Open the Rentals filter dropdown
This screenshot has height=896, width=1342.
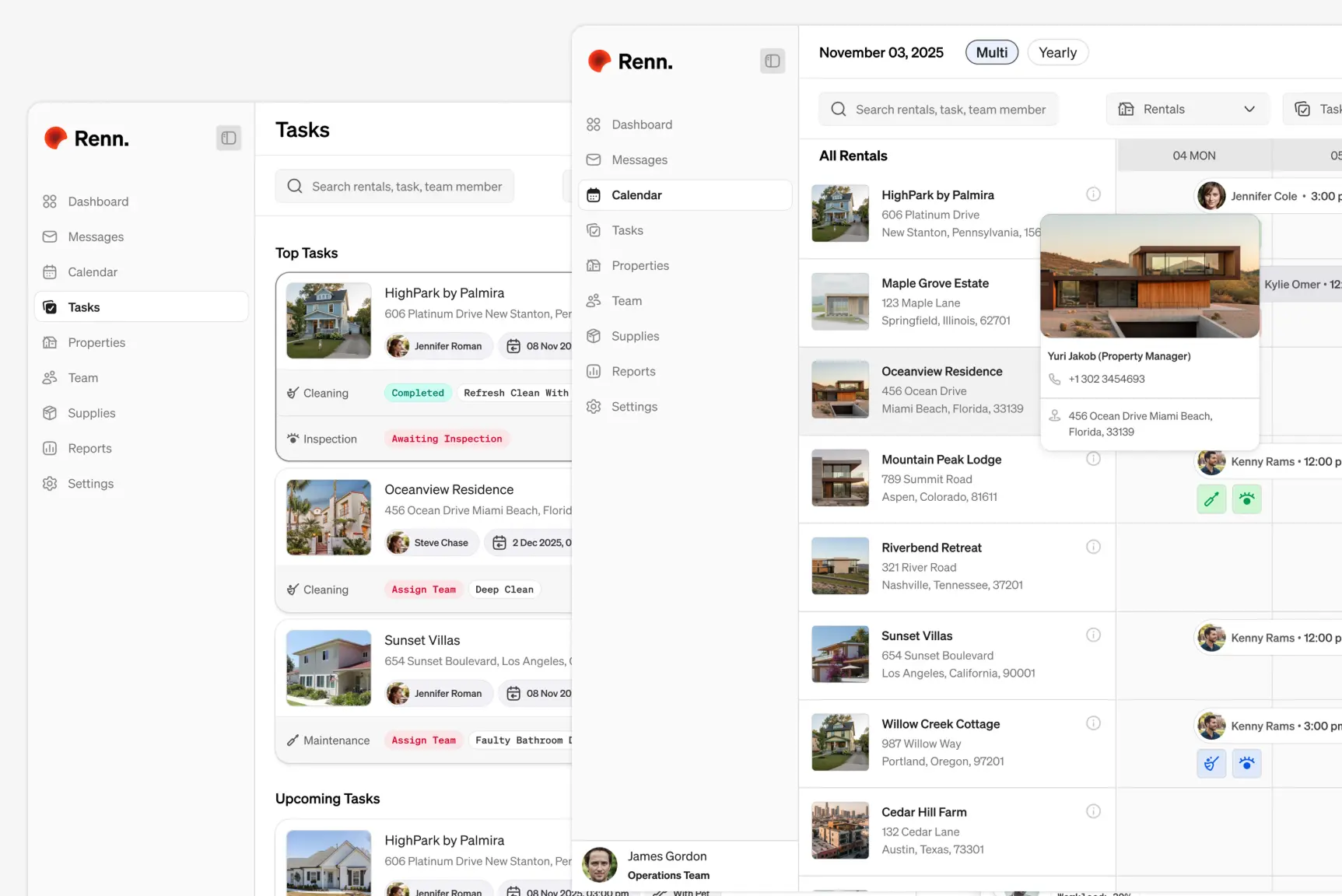1187,109
